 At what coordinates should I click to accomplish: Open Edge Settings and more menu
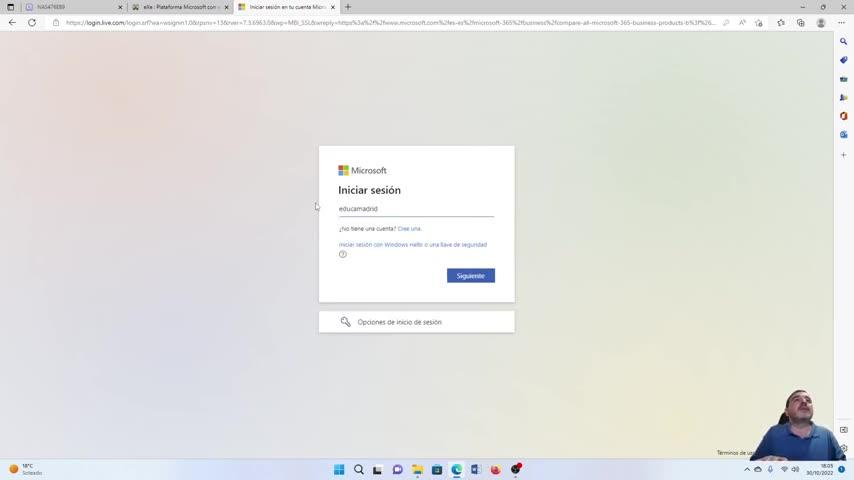pyautogui.click(x=841, y=23)
